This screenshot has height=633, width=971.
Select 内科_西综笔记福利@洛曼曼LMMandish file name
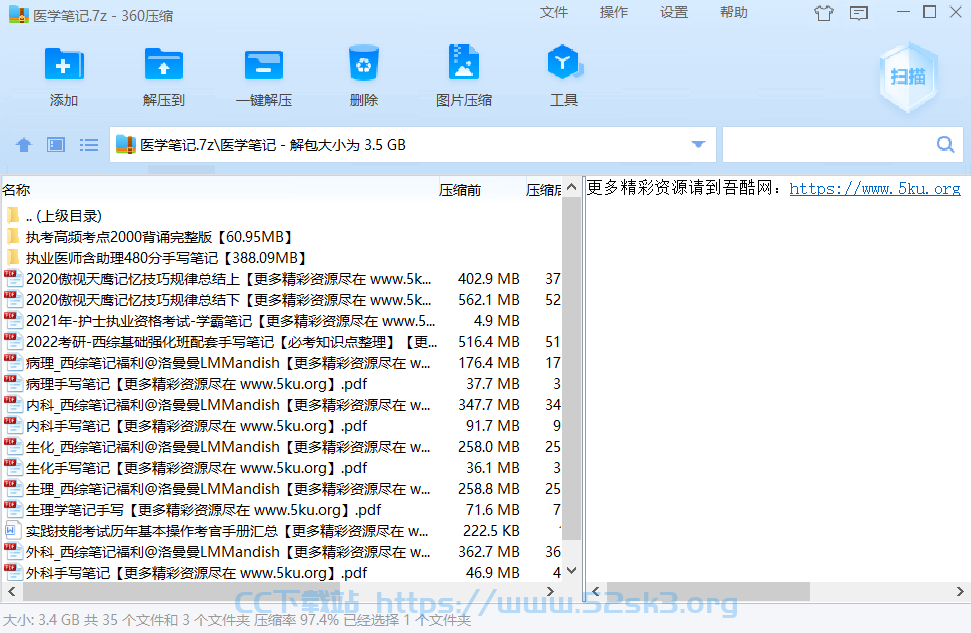pyautogui.click(x=229, y=405)
